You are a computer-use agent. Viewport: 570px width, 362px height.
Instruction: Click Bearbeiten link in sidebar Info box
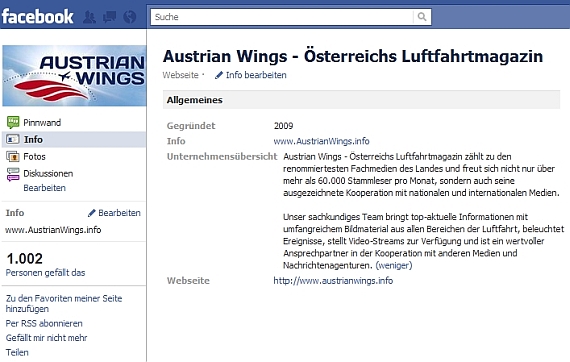coord(119,213)
